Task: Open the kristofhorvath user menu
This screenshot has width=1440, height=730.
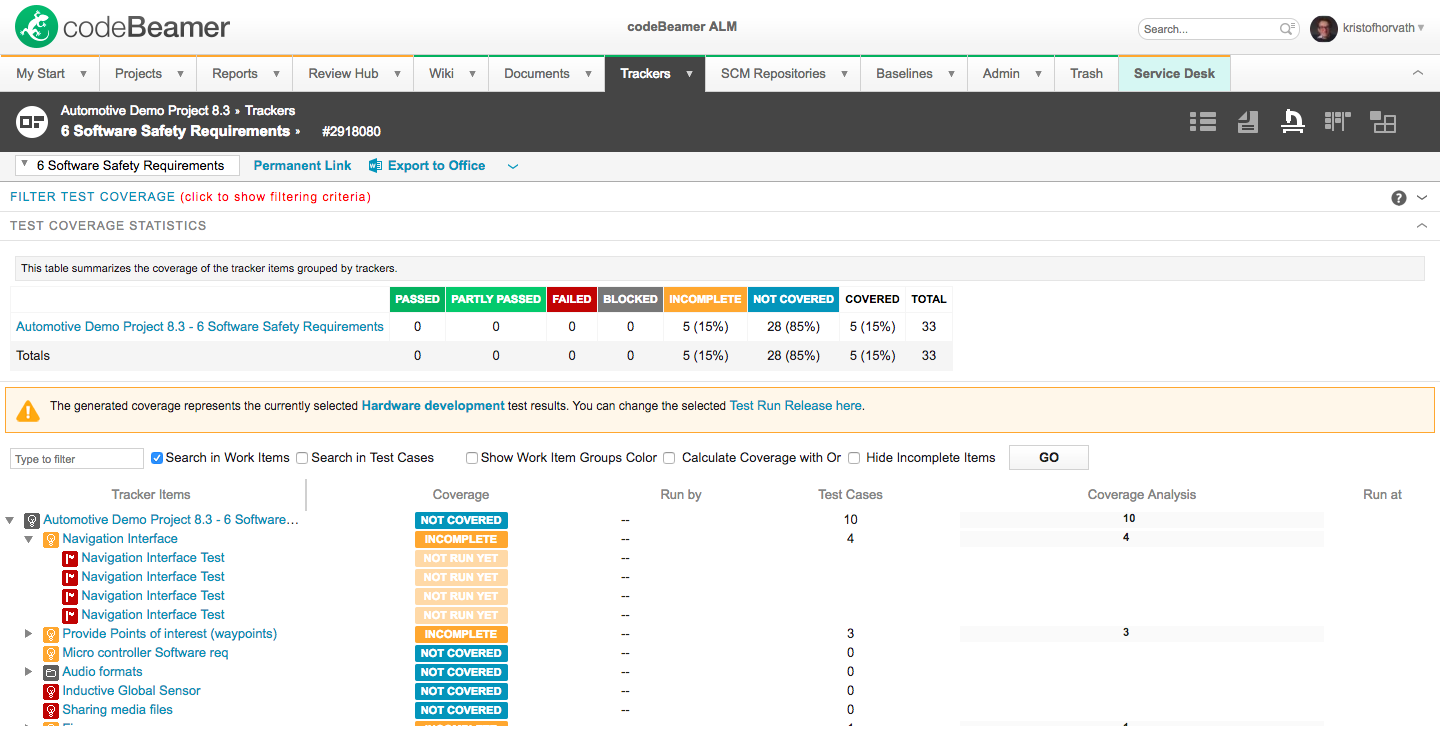Action: click(1384, 28)
